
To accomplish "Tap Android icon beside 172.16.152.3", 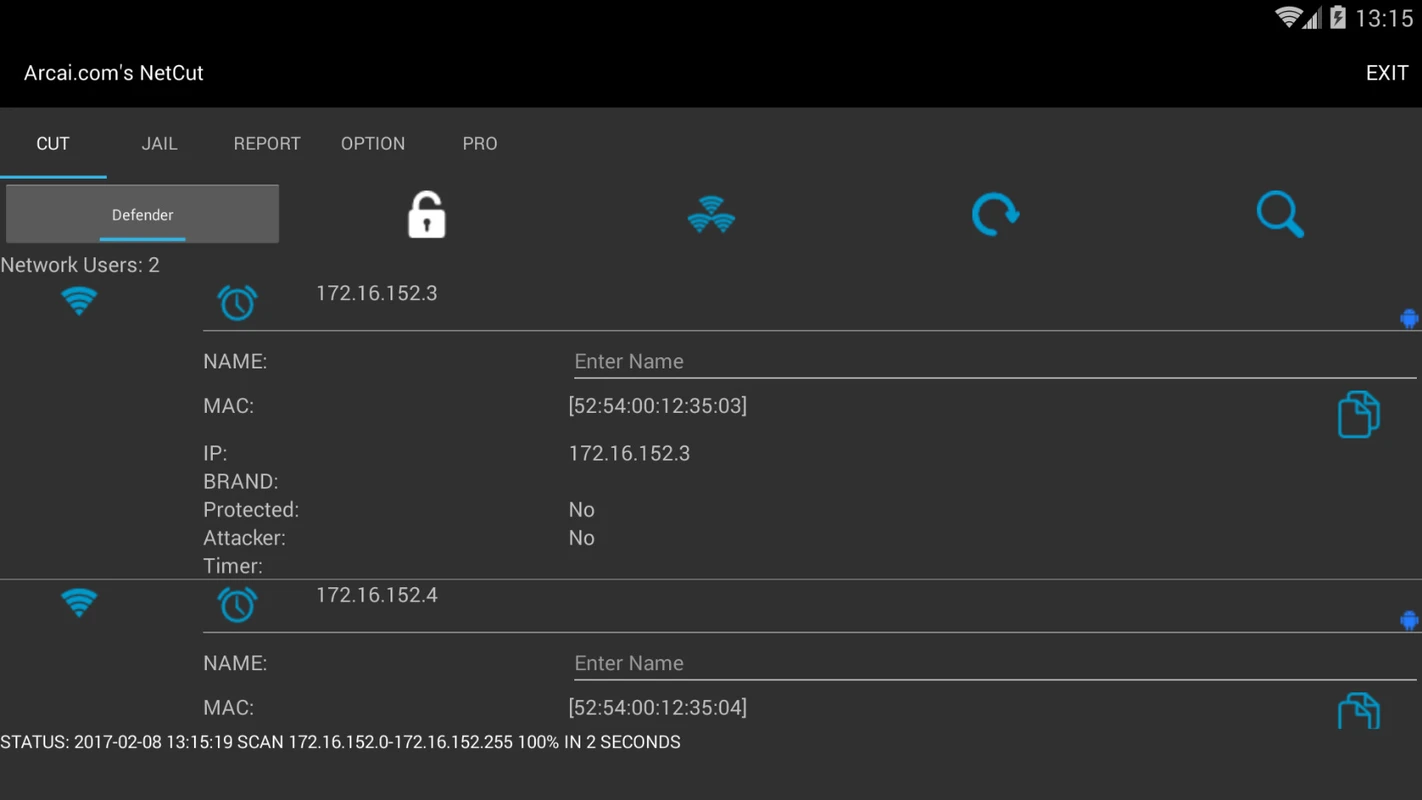I will pos(1409,319).
